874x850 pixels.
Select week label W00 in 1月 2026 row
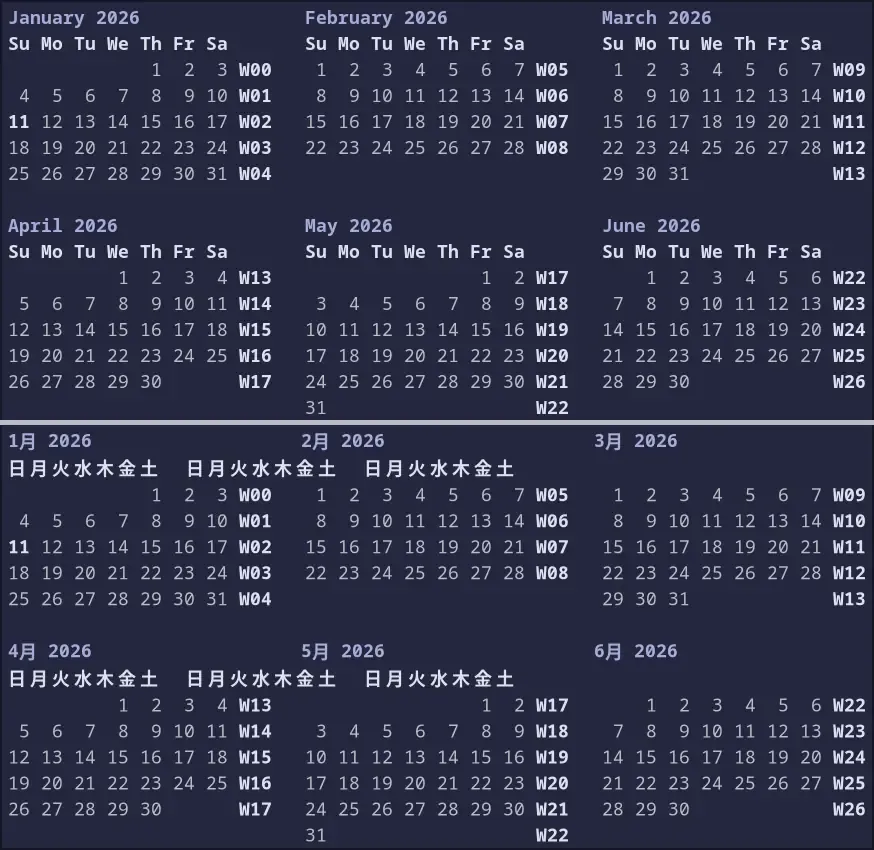[x=255, y=495]
